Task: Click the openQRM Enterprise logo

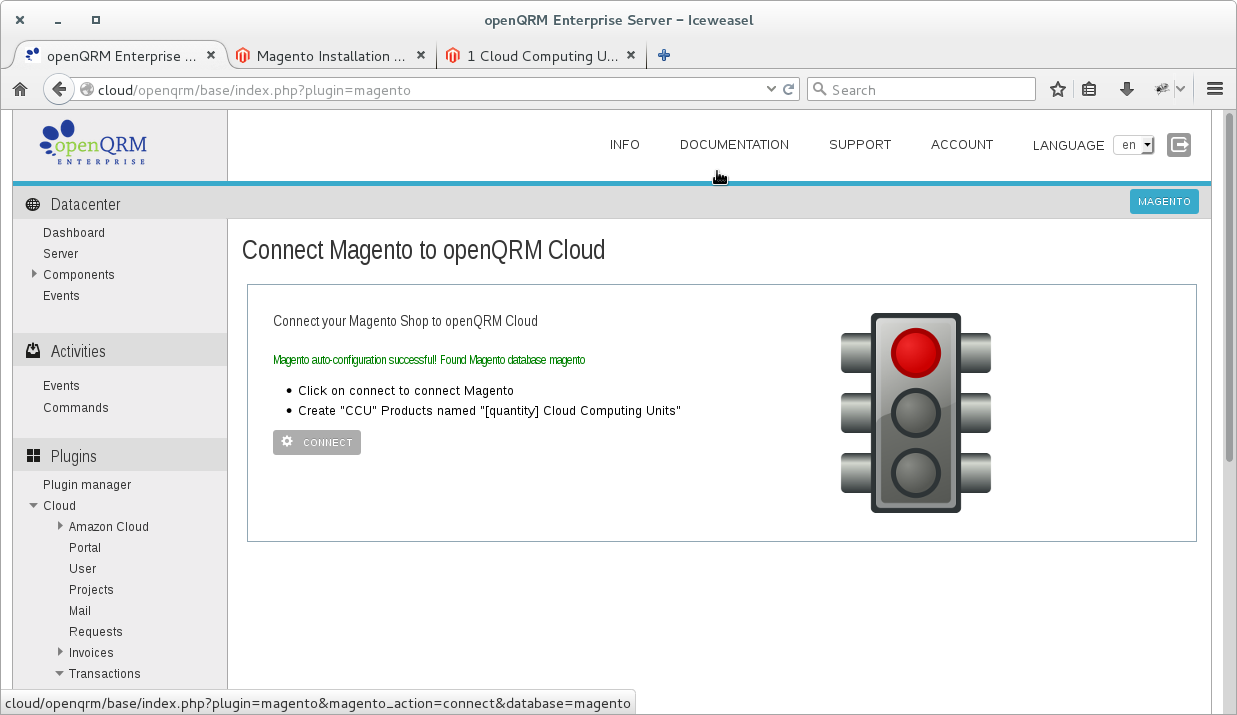Action: (93, 143)
